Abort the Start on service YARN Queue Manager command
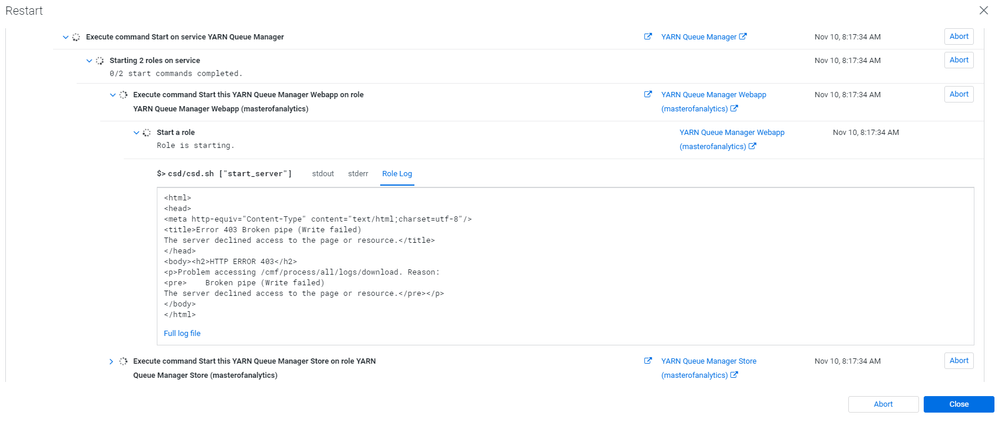 click(x=959, y=37)
